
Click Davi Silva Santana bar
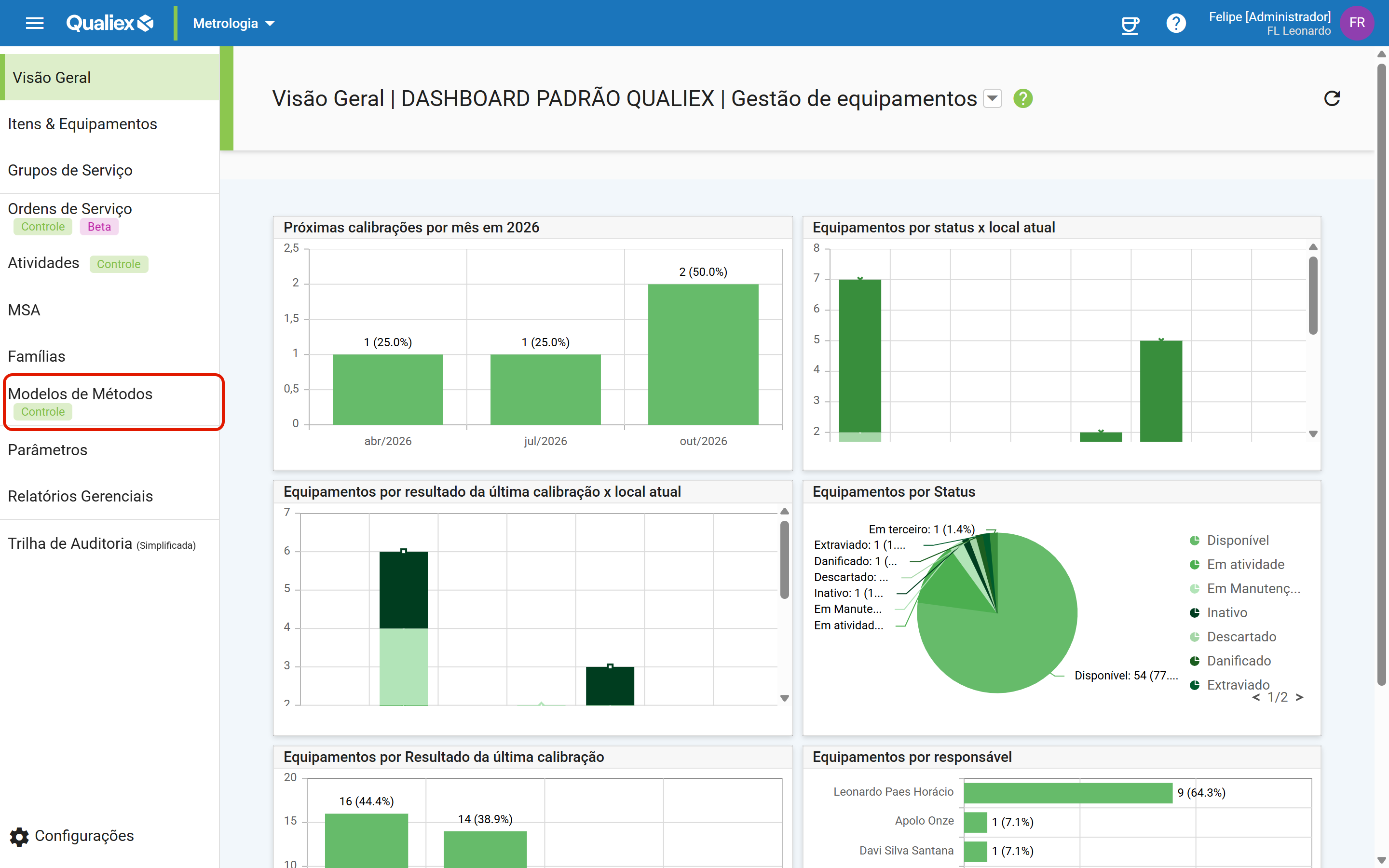(x=976, y=851)
